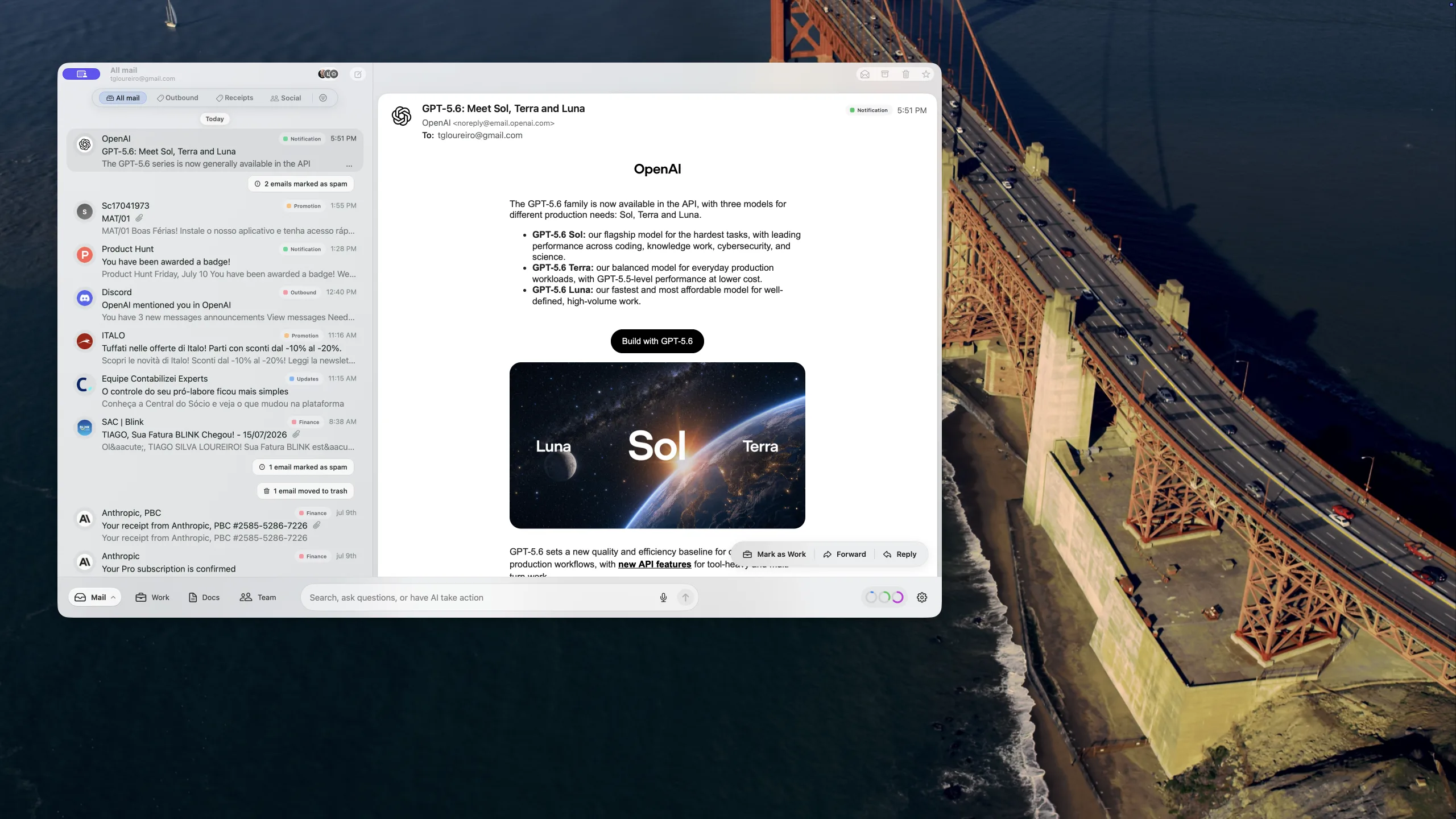Viewport: 1456px width, 819px height.
Task: Click the paperclip attachment icon on MAT/01
Action: pyautogui.click(x=139, y=218)
